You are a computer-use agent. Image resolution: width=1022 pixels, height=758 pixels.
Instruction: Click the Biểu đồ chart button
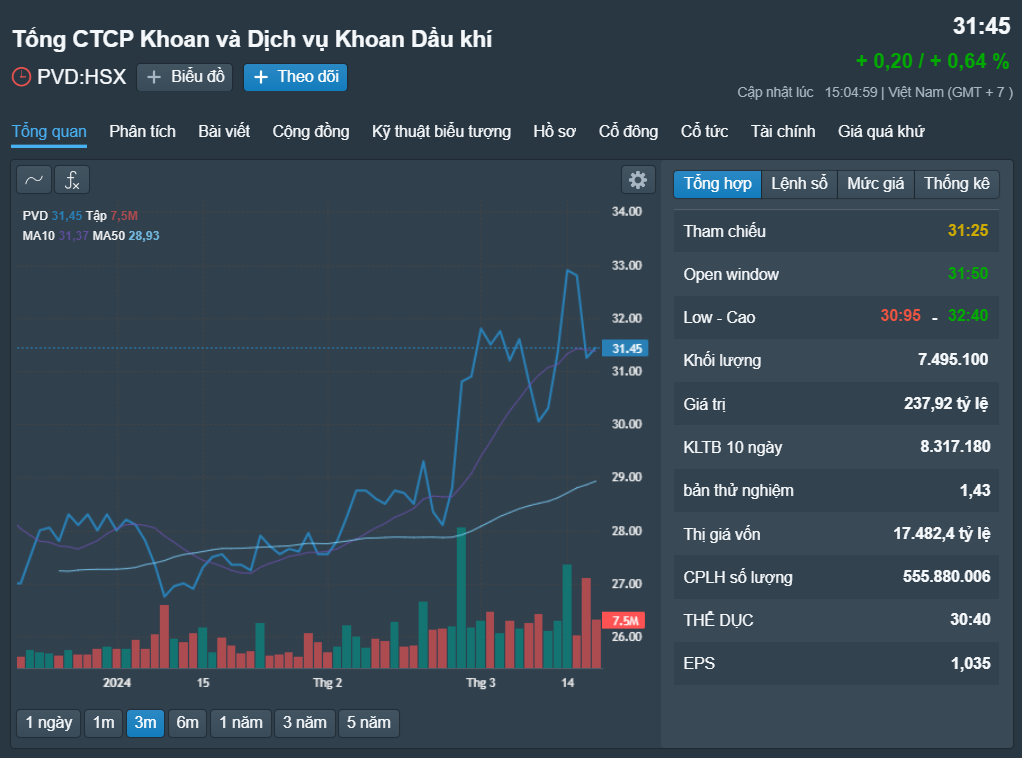click(185, 78)
